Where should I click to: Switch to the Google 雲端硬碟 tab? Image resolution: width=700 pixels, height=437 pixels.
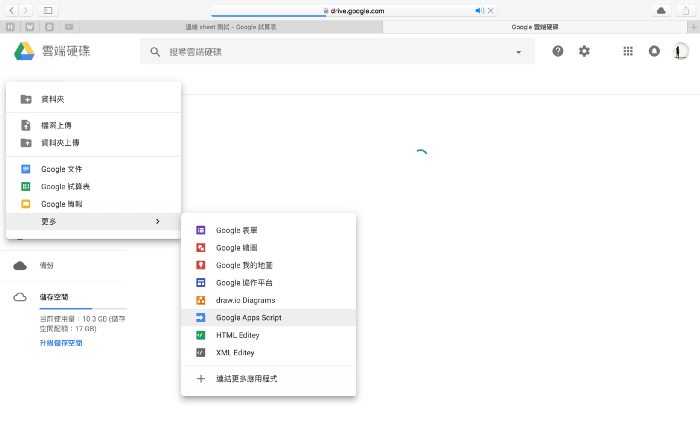(534, 27)
